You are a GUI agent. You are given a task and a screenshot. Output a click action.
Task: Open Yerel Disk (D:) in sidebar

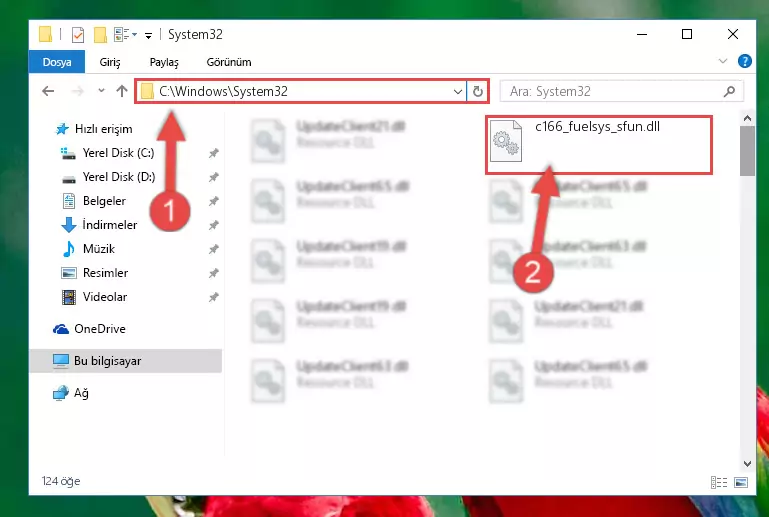(x=108, y=177)
